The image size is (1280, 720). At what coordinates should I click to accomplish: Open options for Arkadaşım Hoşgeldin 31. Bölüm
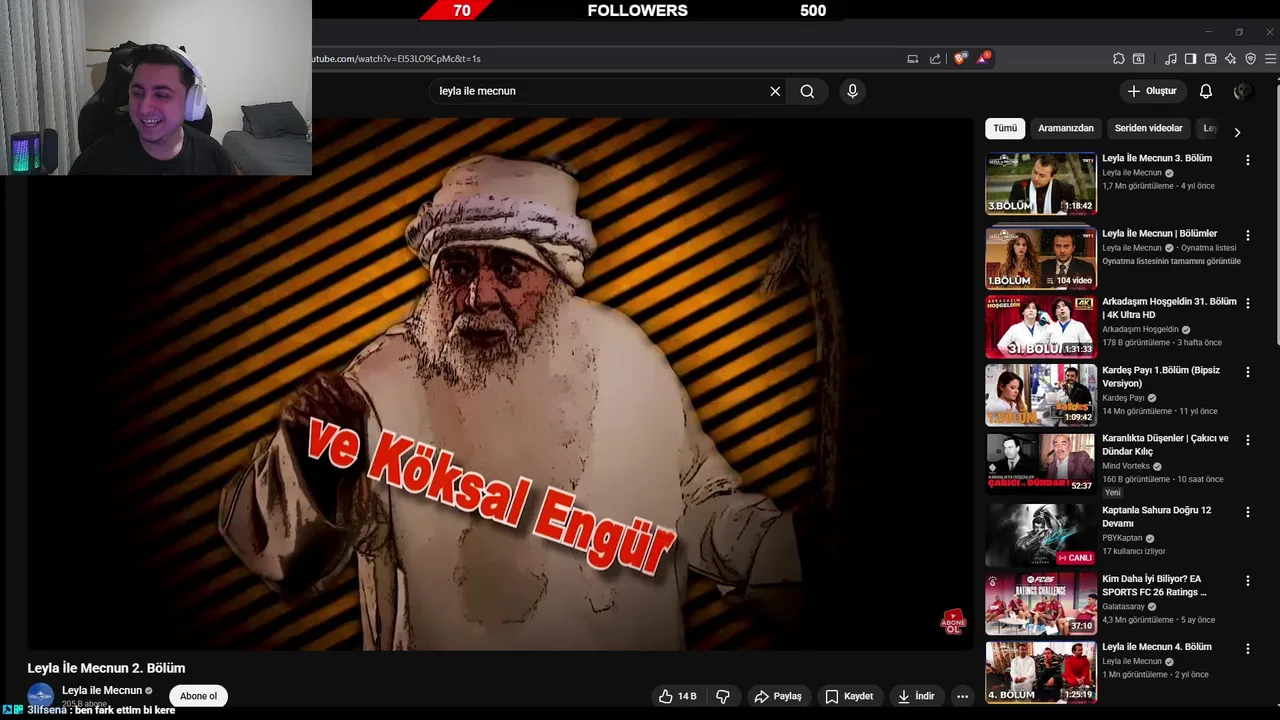point(1247,303)
